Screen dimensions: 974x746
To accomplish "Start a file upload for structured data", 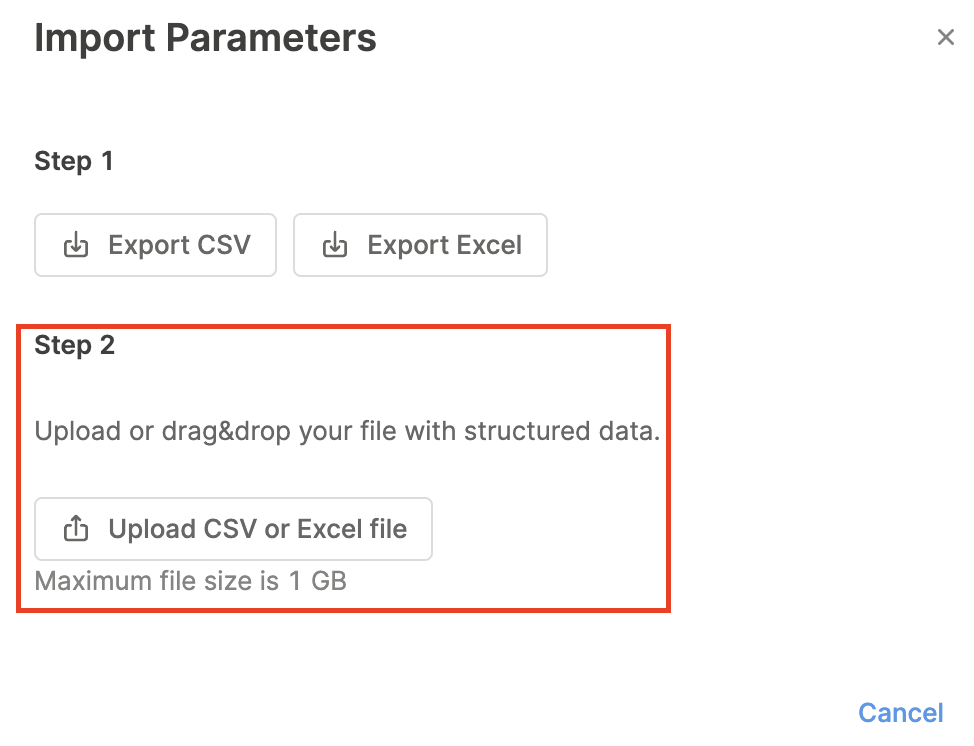I will (x=233, y=529).
